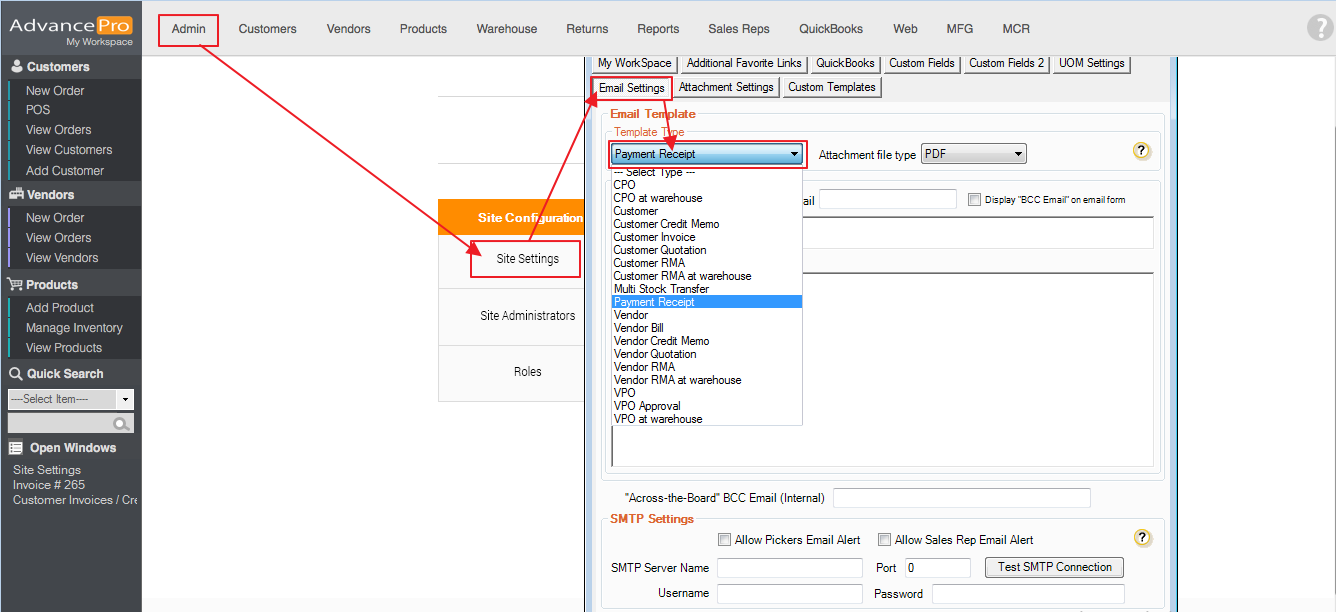Viewport: 1336px width, 612px height.
Task: Enable Allow Sales Rep Email Alert checkbox
Action: click(884, 540)
